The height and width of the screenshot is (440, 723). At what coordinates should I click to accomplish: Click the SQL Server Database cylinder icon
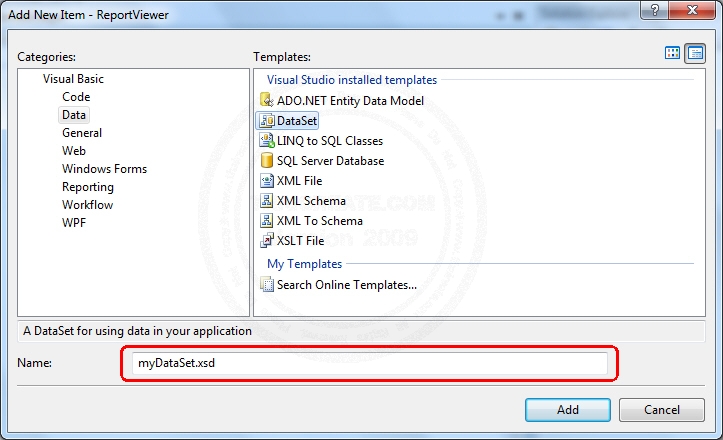(267, 160)
